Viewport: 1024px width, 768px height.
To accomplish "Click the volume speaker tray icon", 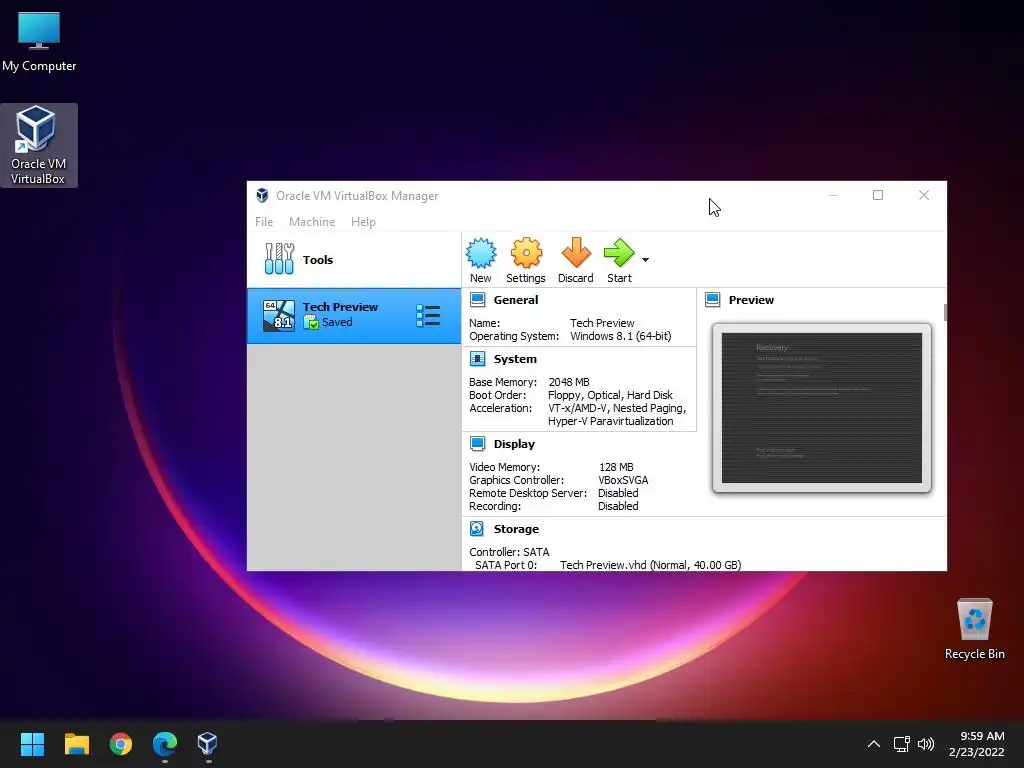I will click(925, 743).
